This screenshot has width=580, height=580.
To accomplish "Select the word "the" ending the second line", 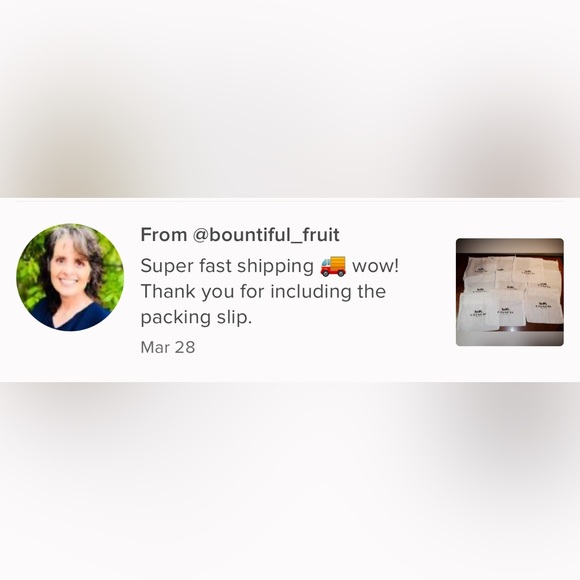I will point(371,291).
